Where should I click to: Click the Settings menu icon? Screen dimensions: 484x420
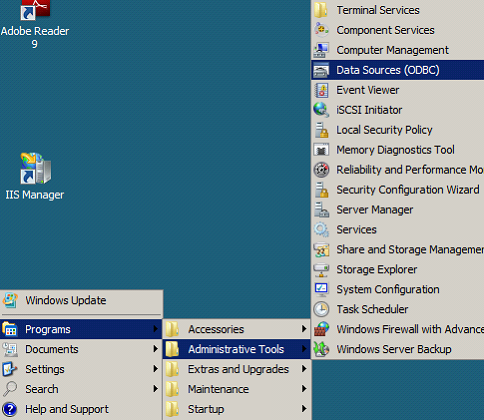(10, 369)
